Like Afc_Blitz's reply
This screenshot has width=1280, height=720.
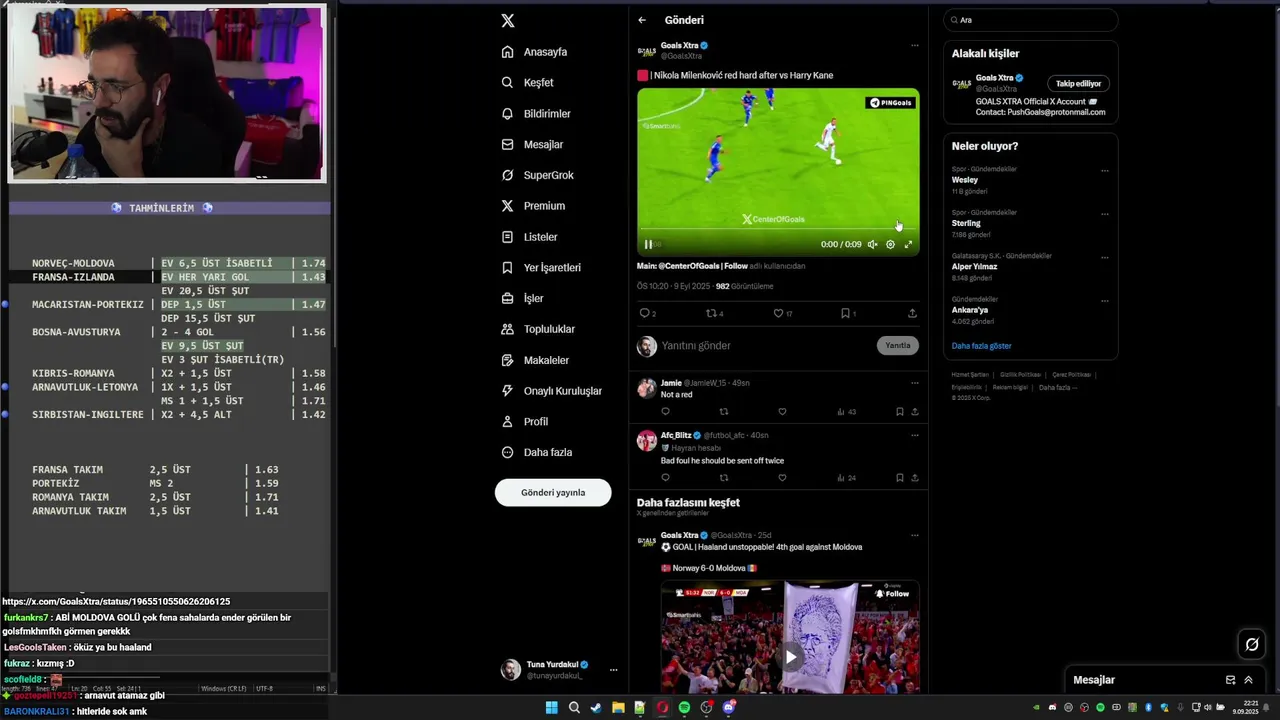(x=782, y=478)
